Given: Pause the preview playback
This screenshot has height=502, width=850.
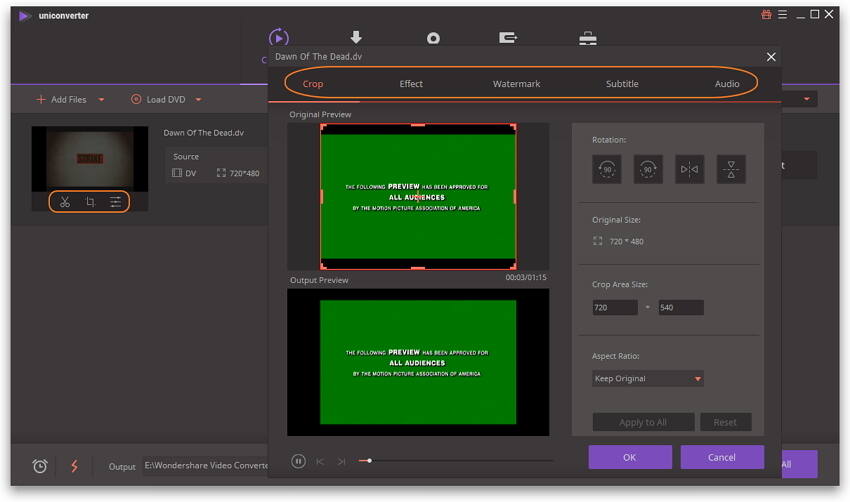Looking at the screenshot, I should (298, 461).
